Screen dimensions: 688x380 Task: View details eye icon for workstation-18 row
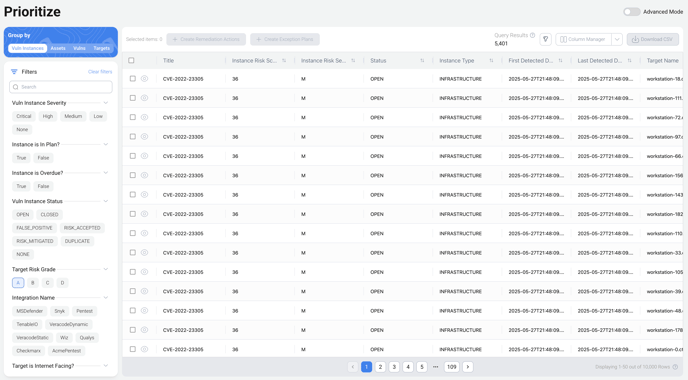coord(144,79)
